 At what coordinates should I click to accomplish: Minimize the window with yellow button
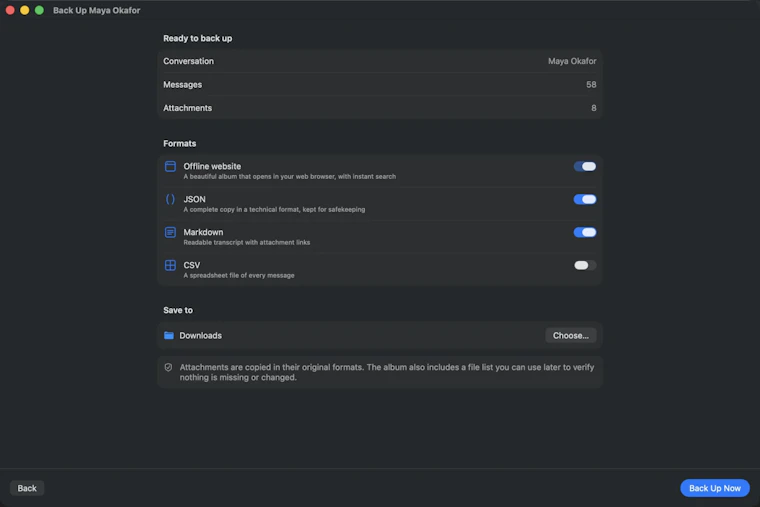click(25, 10)
